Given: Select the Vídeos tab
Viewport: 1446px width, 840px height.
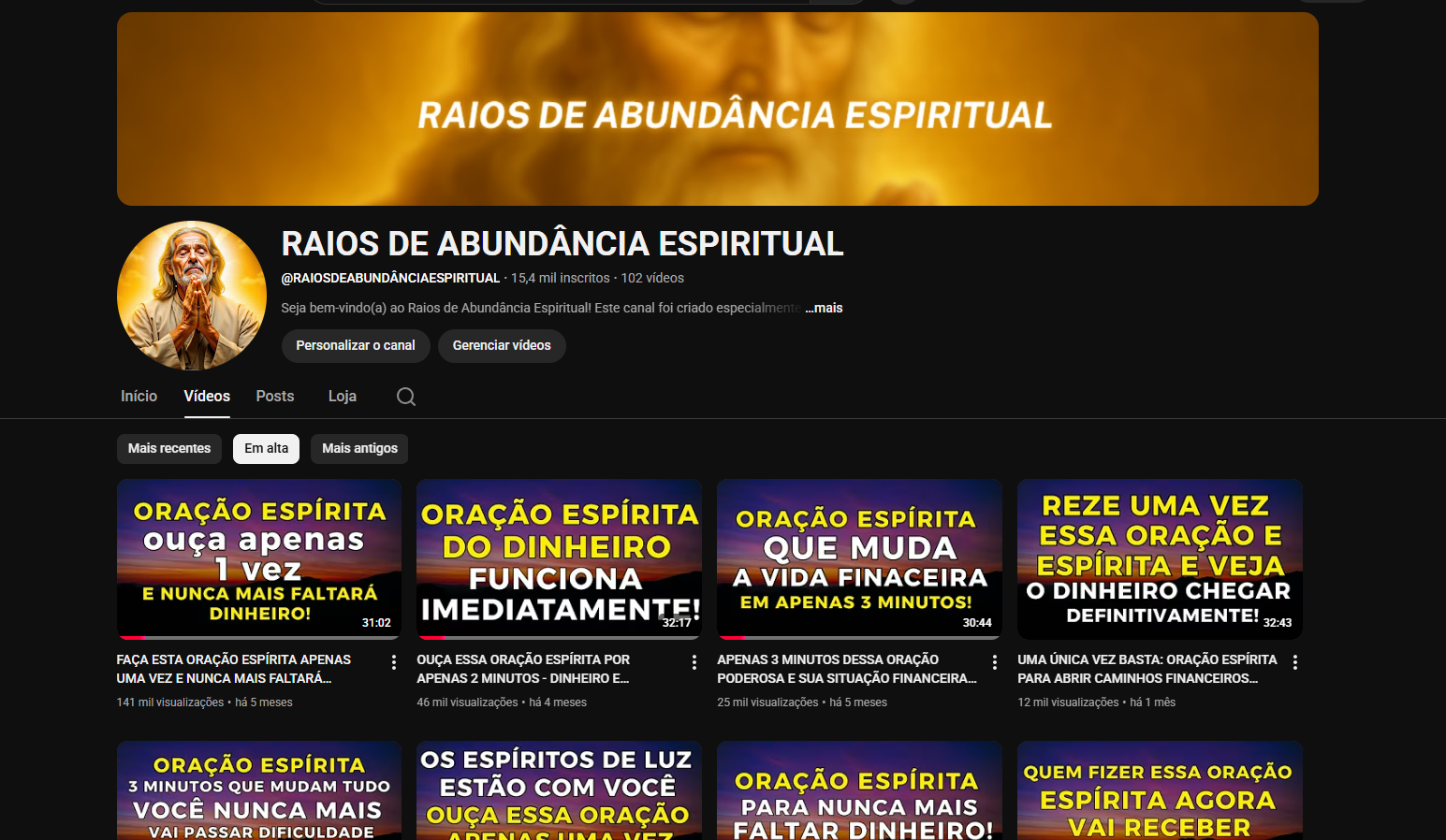Looking at the screenshot, I should [x=207, y=397].
